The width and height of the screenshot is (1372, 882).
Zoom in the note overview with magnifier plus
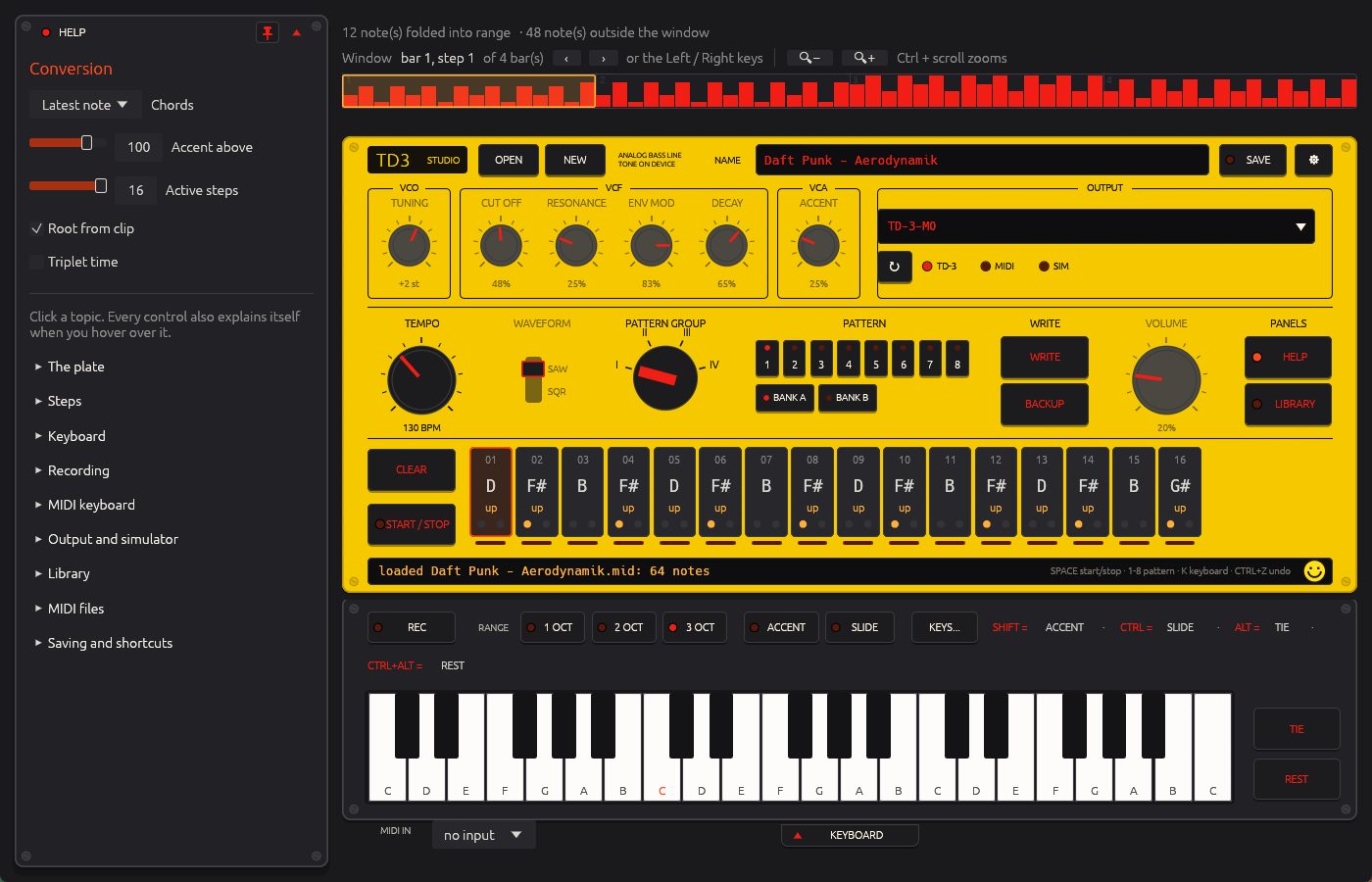coord(863,58)
